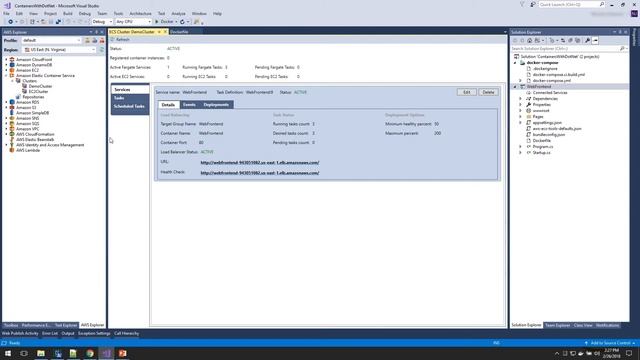The width and height of the screenshot is (640, 360).
Task: Close the ECS Cluster DemoCluster tab
Action: [165, 32]
